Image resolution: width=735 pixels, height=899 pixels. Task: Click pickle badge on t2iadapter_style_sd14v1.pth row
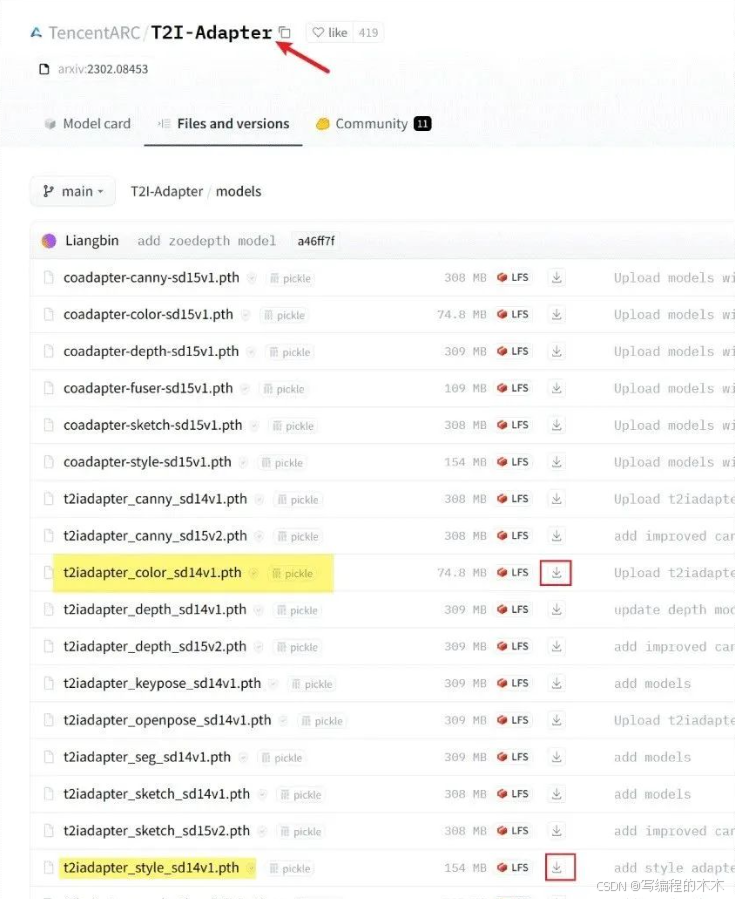[x=290, y=869]
